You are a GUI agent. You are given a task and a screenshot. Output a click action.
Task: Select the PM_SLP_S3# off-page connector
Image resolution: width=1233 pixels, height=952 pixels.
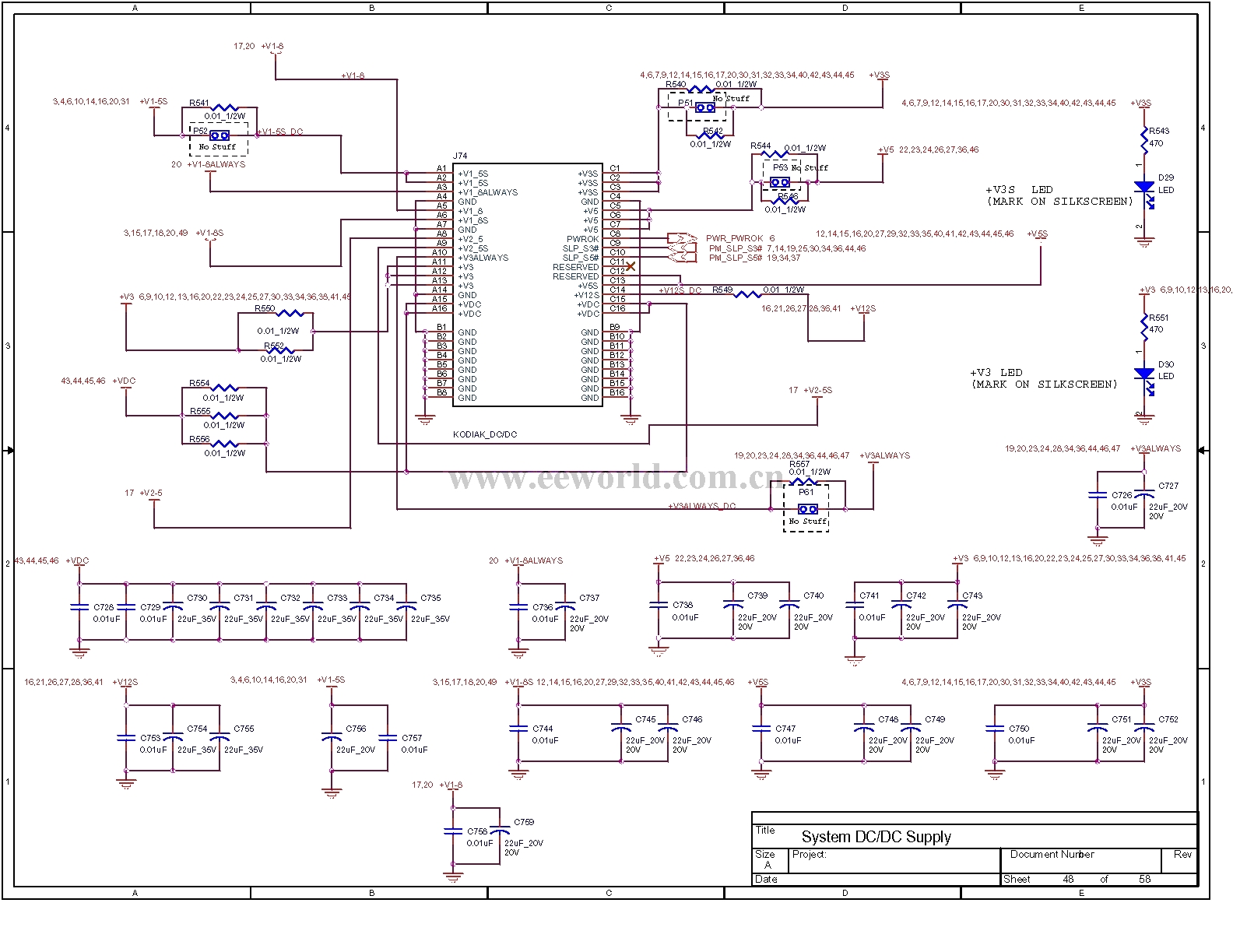tap(682, 248)
